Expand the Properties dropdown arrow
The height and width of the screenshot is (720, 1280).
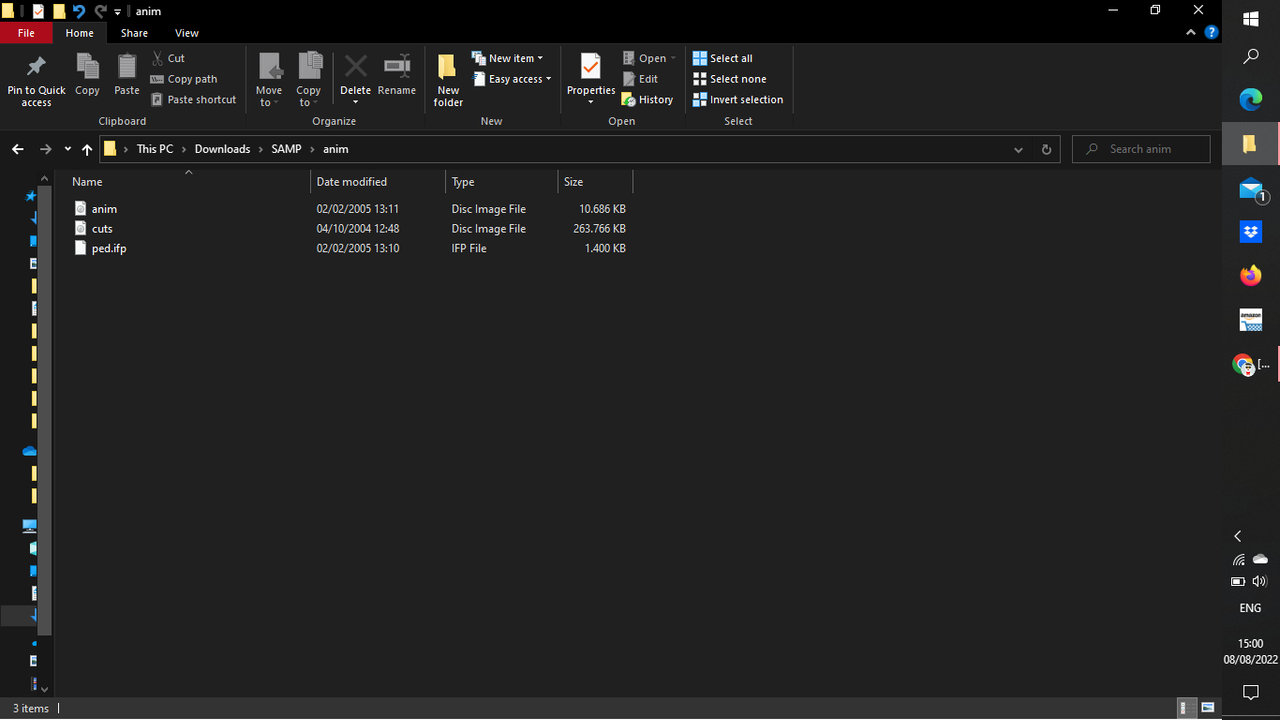tap(591, 102)
